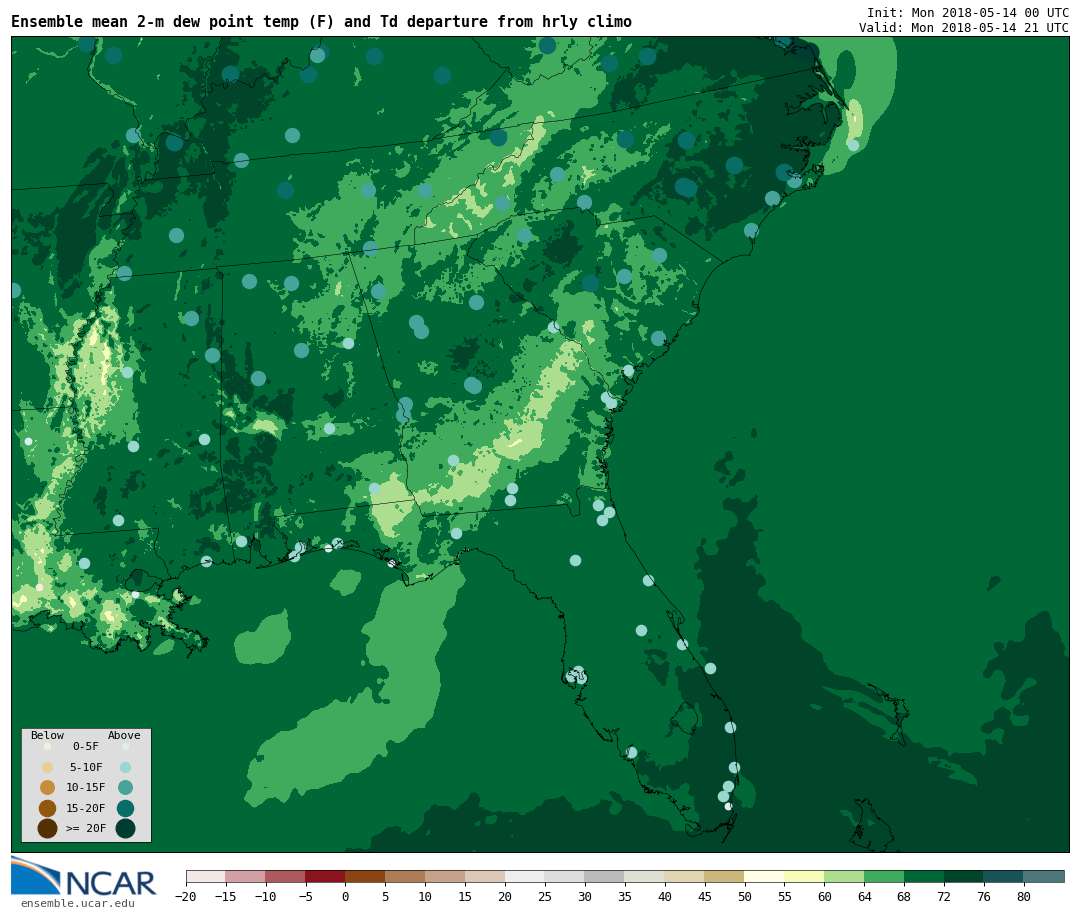
Task: Click the colorbar label '72'
Action: pyautogui.click(x=944, y=896)
